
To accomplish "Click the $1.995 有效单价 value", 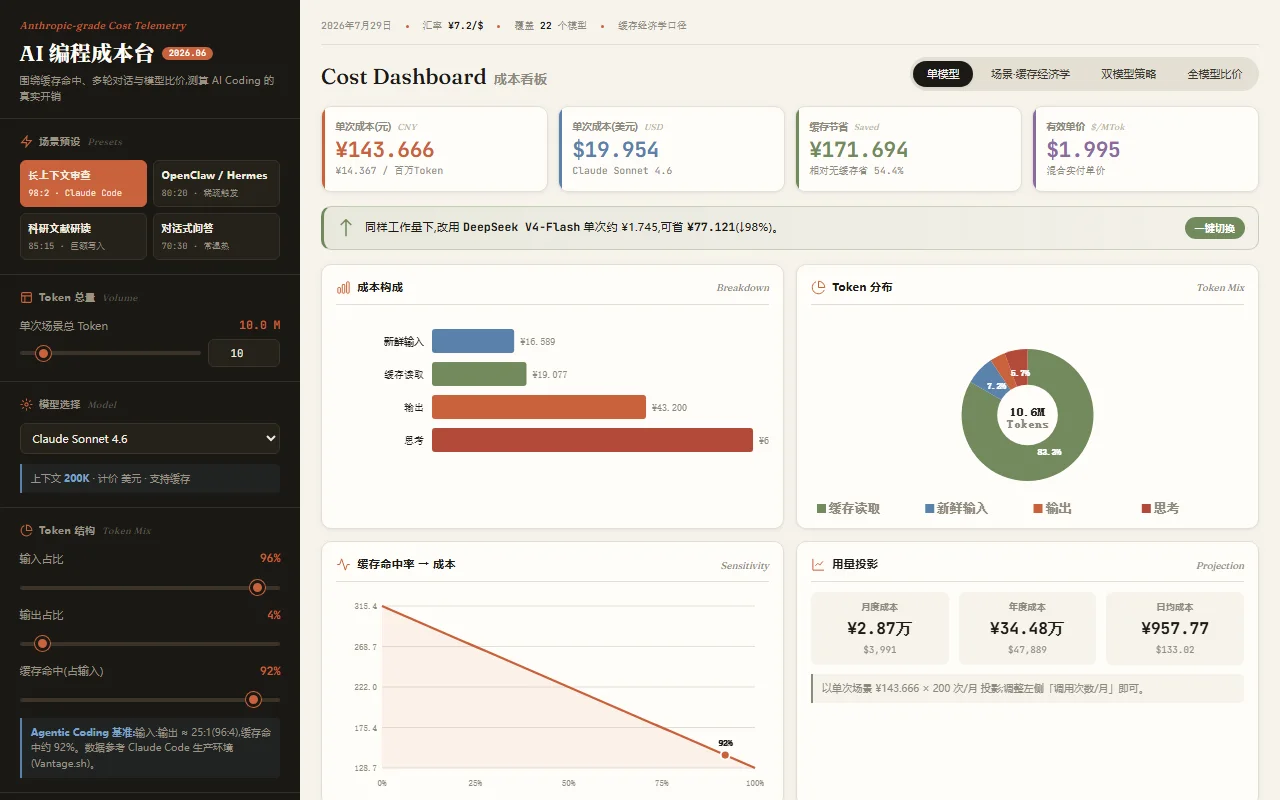I will coord(1083,150).
